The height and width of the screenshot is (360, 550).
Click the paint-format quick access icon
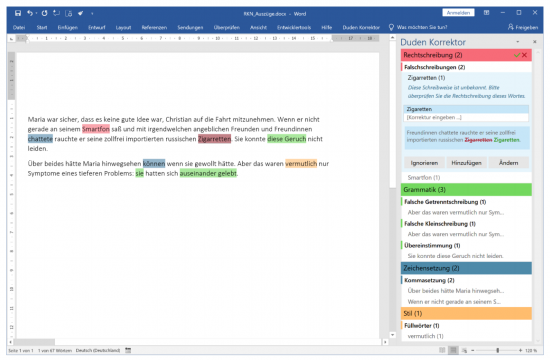click(x=81, y=13)
